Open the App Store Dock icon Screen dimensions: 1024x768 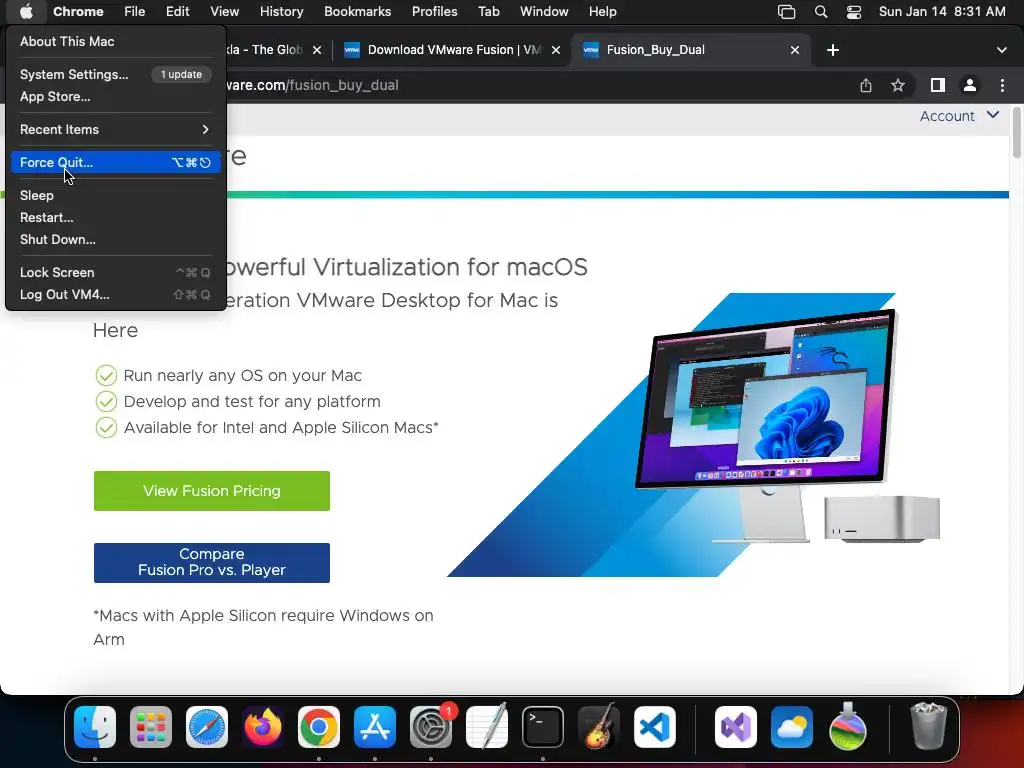(x=375, y=727)
